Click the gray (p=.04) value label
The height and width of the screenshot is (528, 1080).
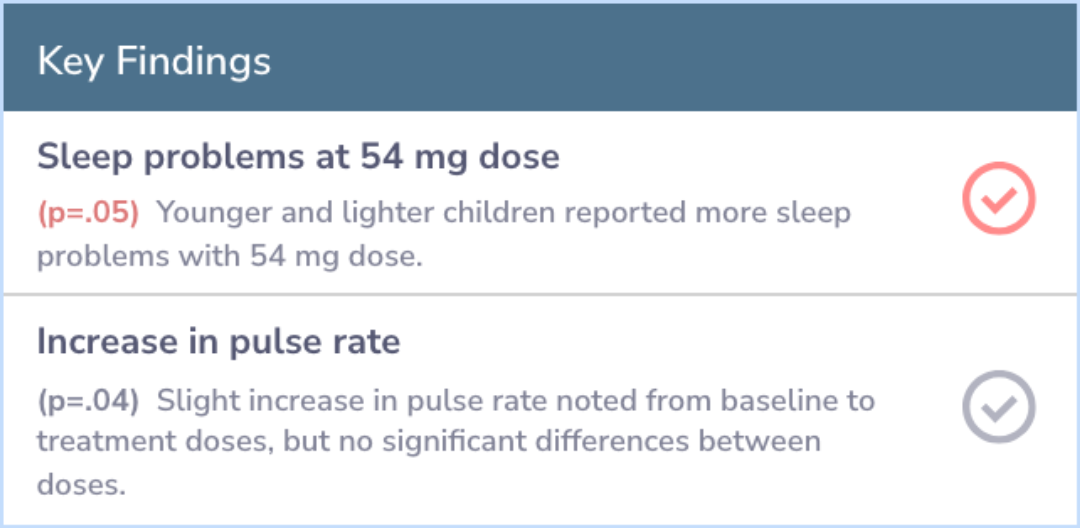tap(88, 401)
